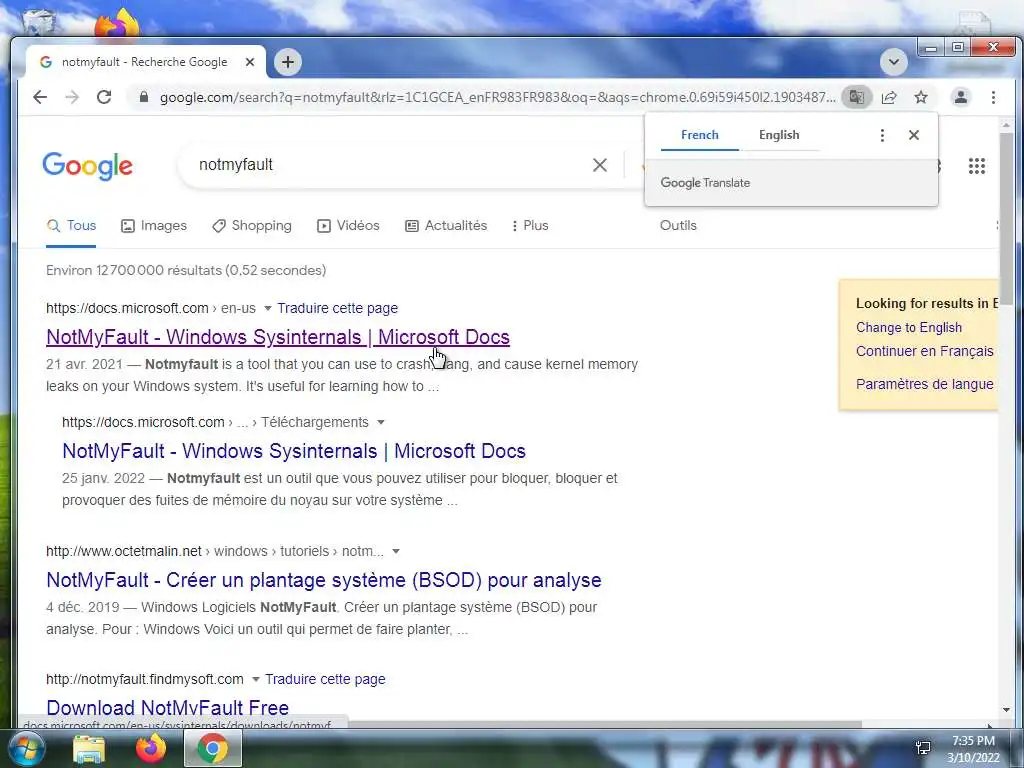The height and width of the screenshot is (768, 1024).
Task: Close the Google Translate popup
Action: click(x=914, y=135)
